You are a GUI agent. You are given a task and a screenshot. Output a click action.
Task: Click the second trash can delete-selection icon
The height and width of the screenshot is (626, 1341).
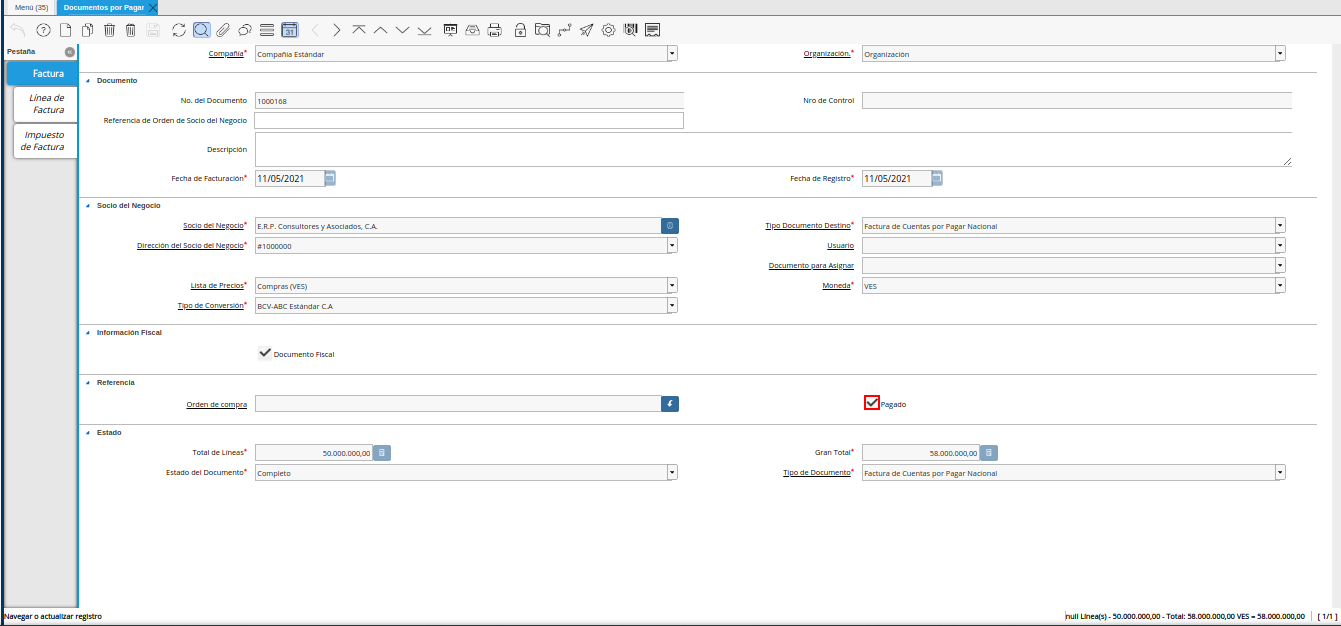click(x=130, y=30)
